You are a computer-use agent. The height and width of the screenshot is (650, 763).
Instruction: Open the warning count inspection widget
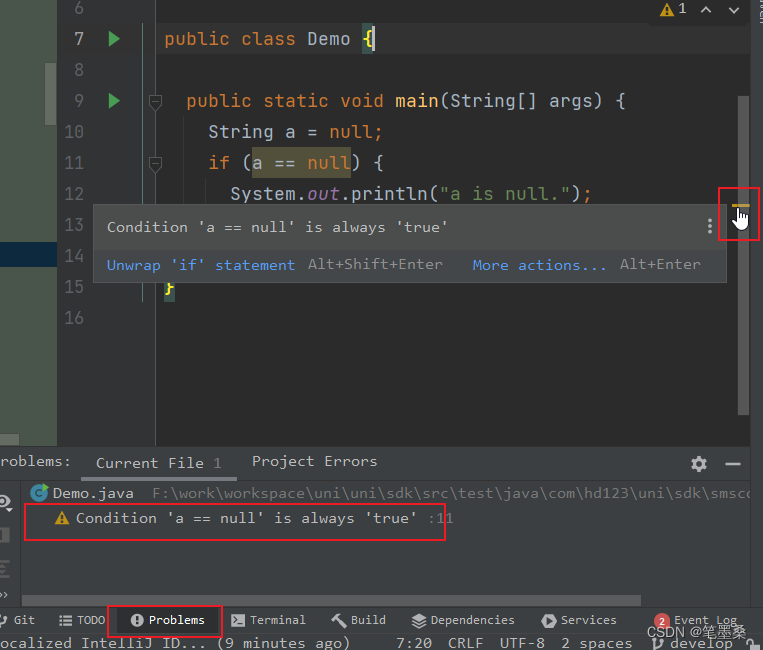(673, 9)
